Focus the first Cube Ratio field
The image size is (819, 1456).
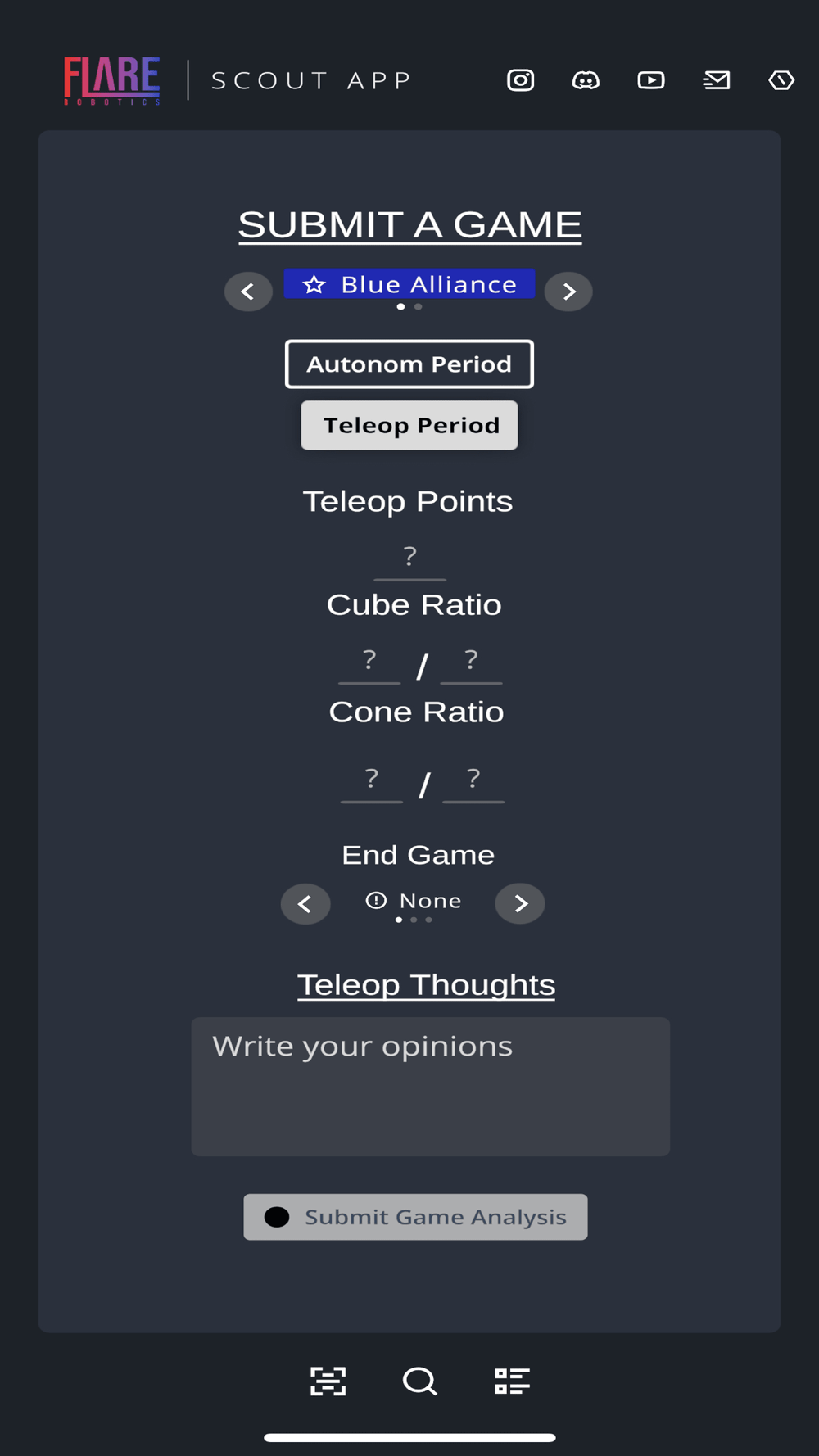pyautogui.click(x=369, y=662)
